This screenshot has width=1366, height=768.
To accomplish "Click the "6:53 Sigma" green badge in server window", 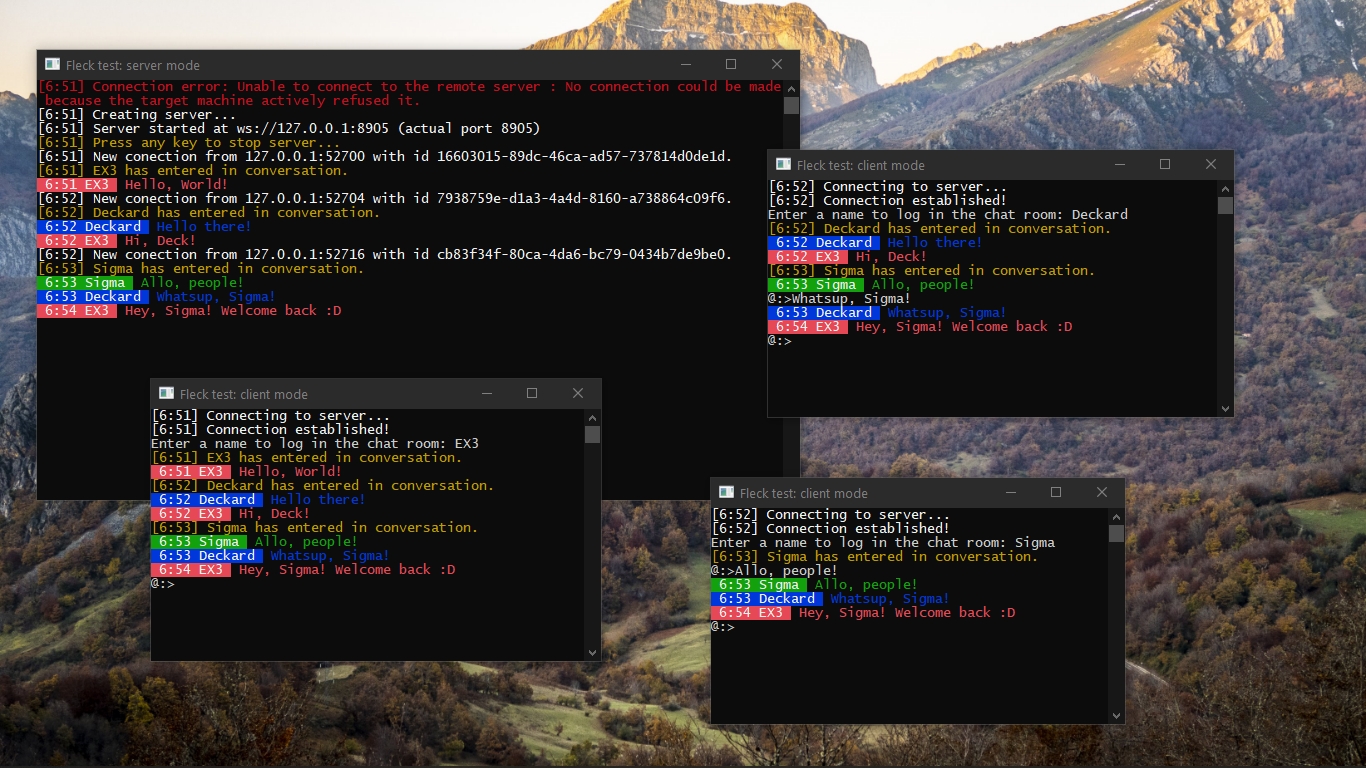I will click(84, 283).
